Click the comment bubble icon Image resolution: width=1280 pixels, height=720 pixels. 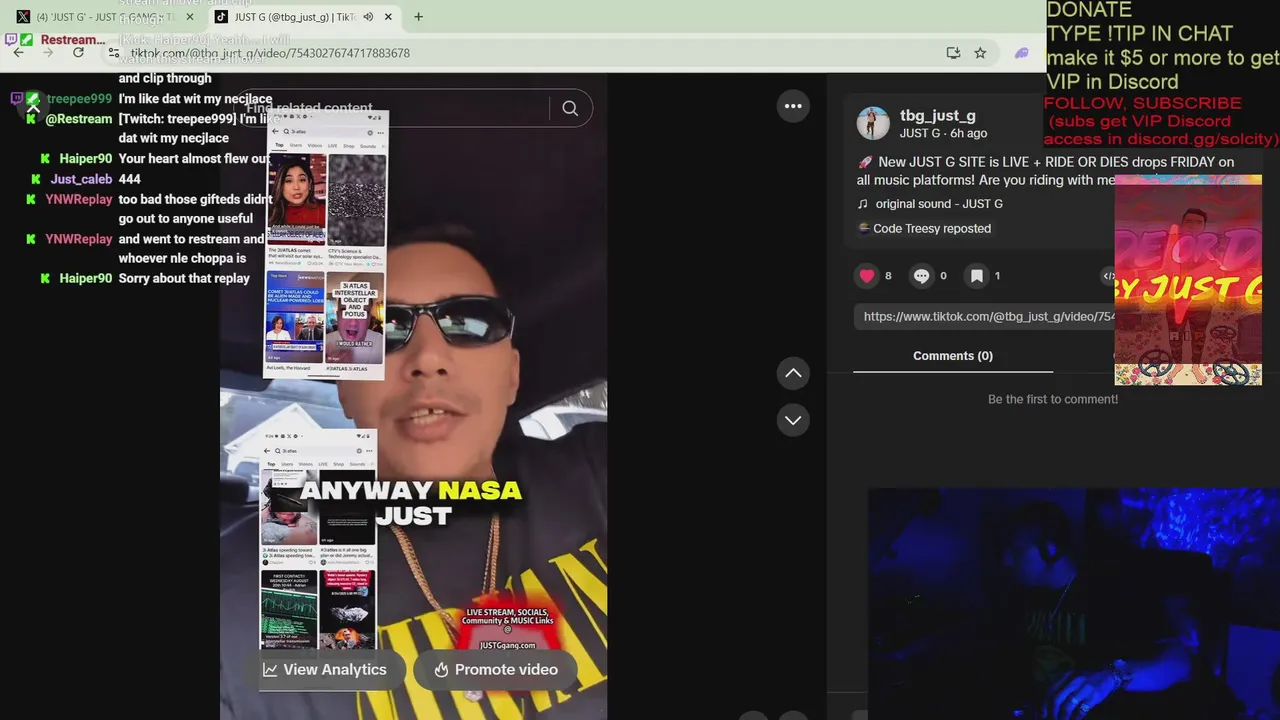tap(921, 276)
